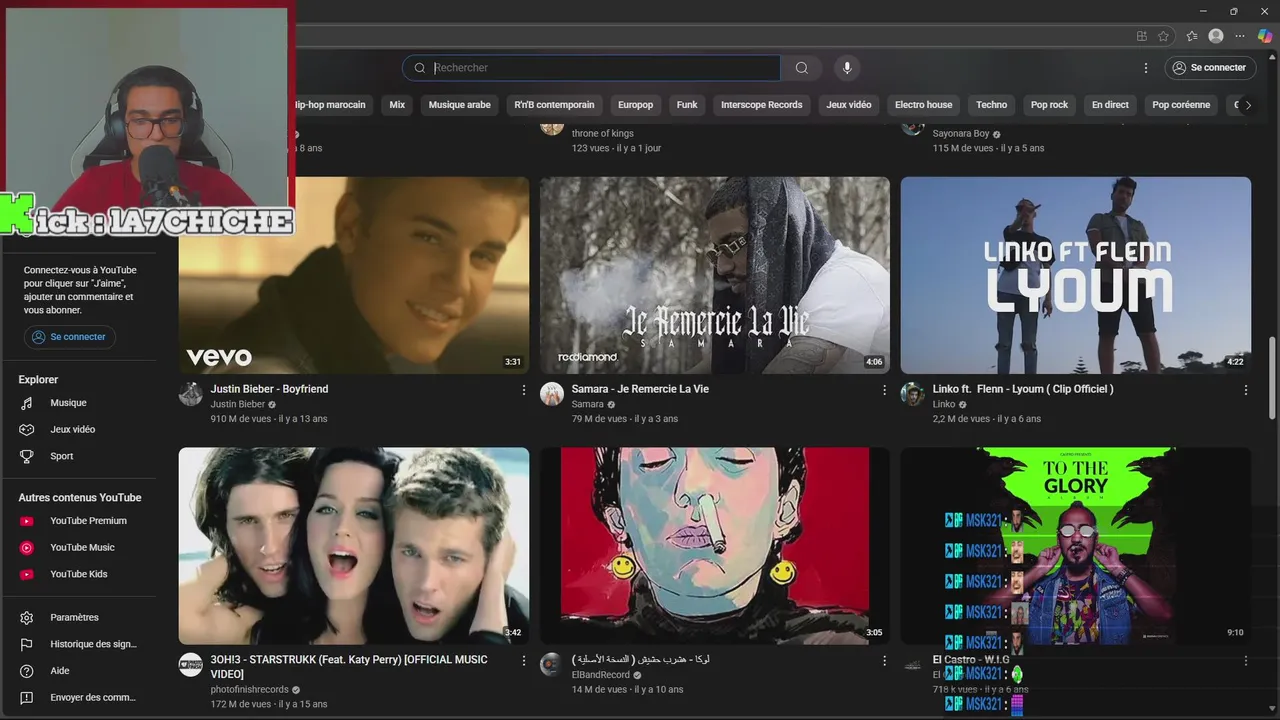Select the Techno chip
1280x720 pixels.
pos(992,105)
